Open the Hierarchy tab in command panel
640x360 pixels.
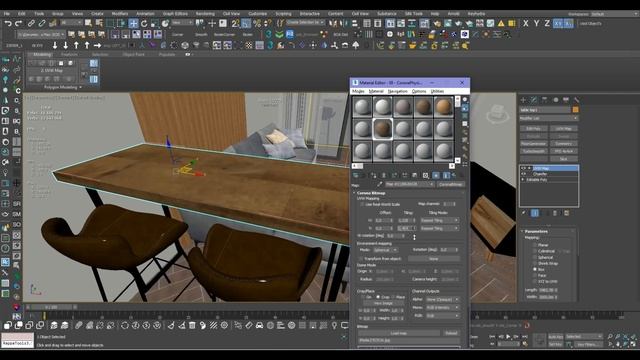(x=544, y=100)
